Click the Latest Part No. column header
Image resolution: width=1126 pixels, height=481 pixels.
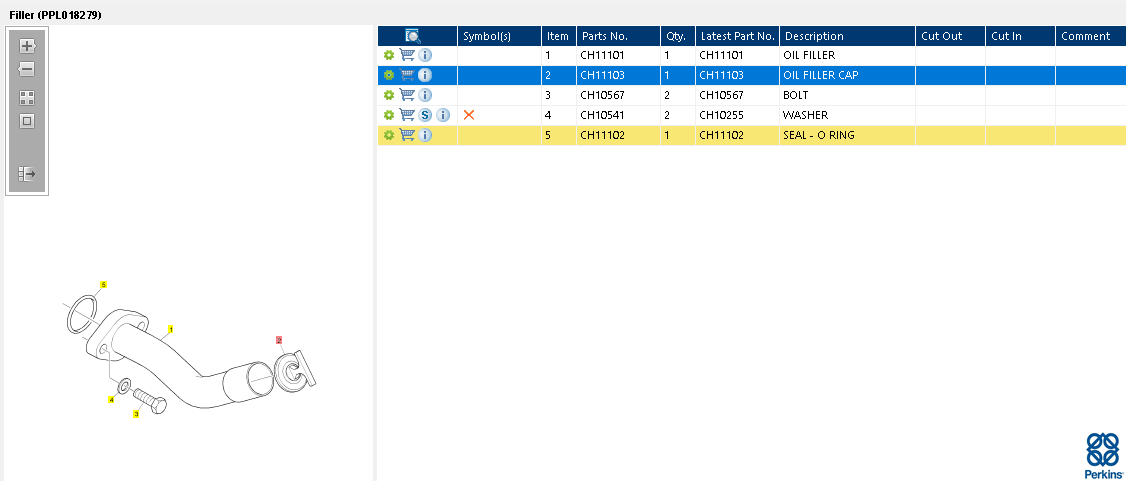pos(737,36)
